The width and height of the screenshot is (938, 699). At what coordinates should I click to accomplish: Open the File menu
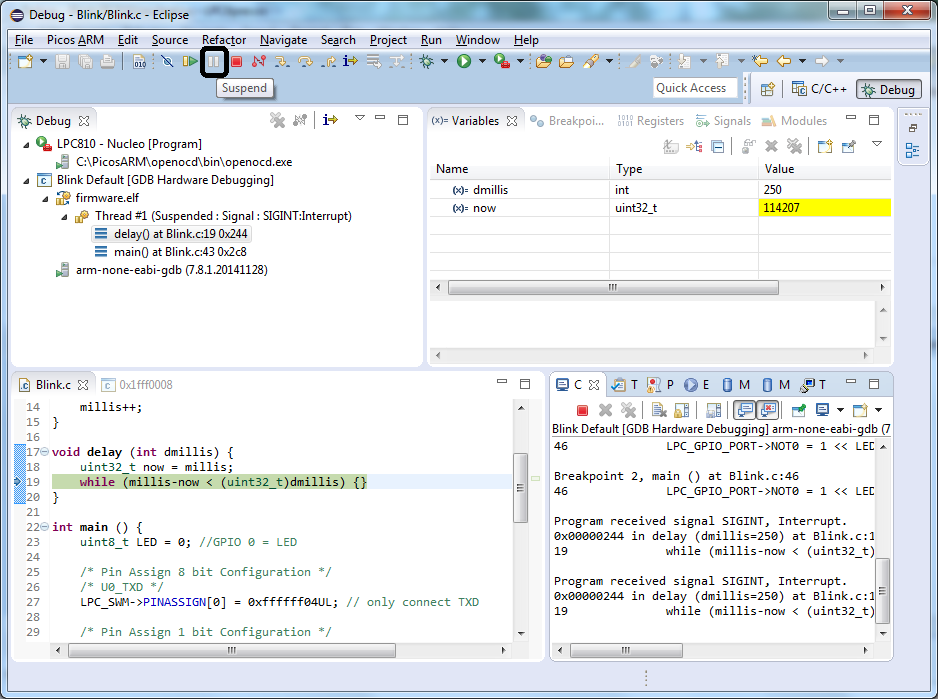pyautogui.click(x=24, y=40)
